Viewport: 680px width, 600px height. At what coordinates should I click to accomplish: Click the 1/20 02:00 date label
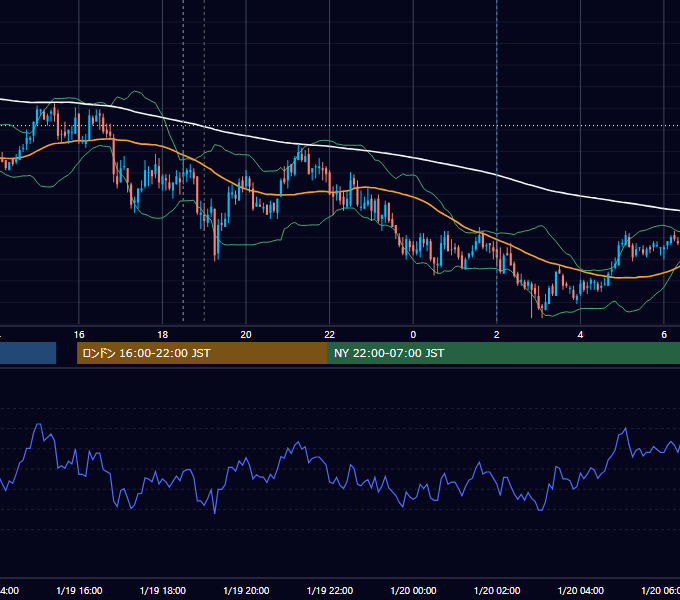click(497, 590)
